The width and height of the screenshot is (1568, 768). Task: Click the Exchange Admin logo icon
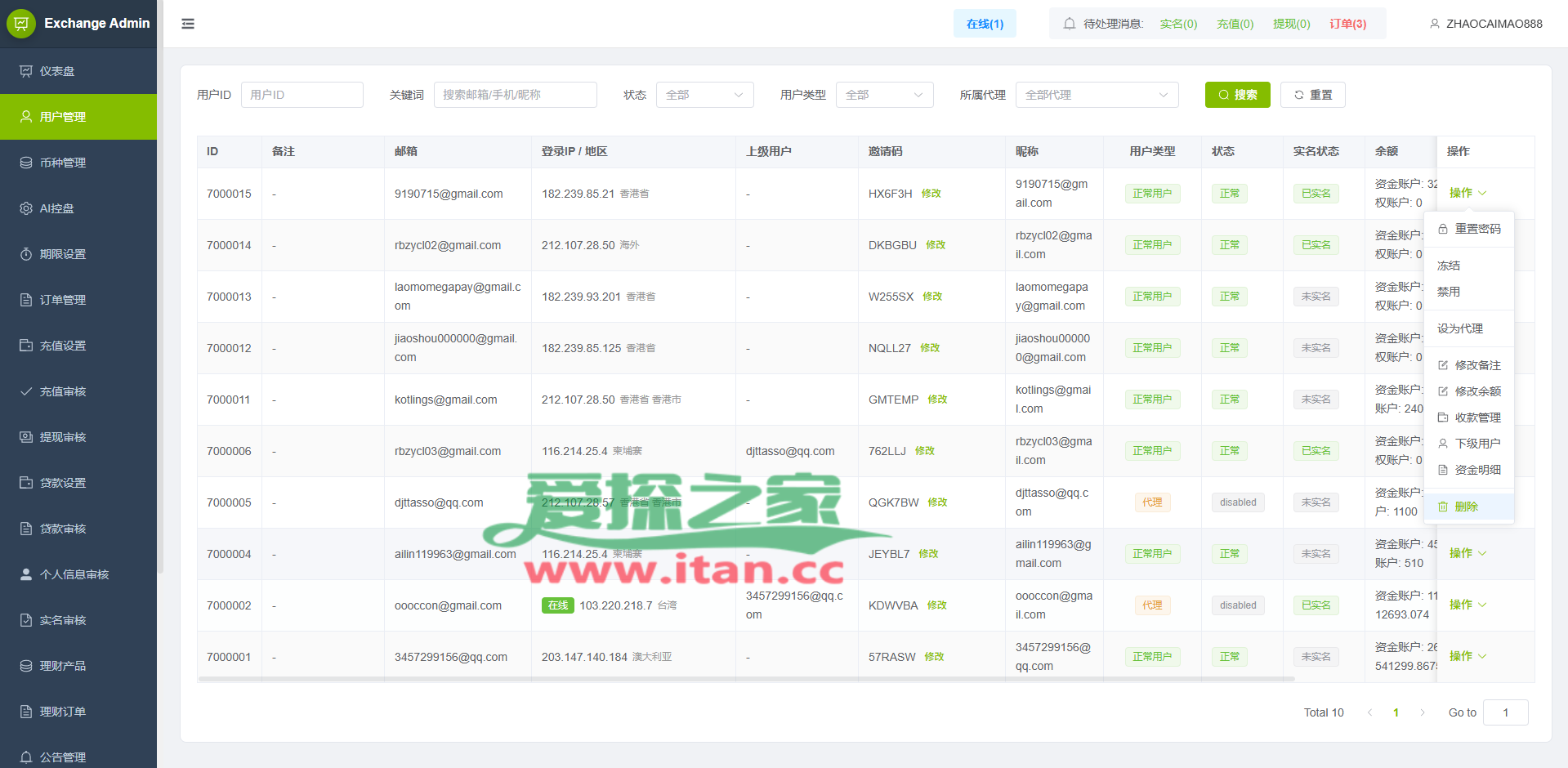pos(21,24)
